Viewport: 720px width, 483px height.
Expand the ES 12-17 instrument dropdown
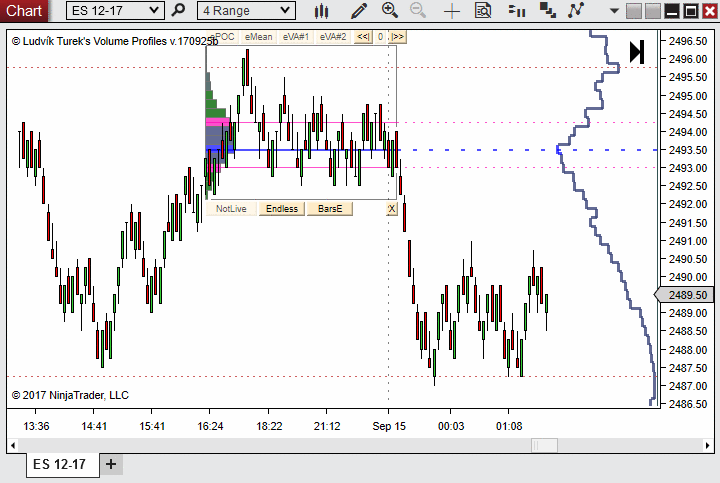(x=115, y=11)
